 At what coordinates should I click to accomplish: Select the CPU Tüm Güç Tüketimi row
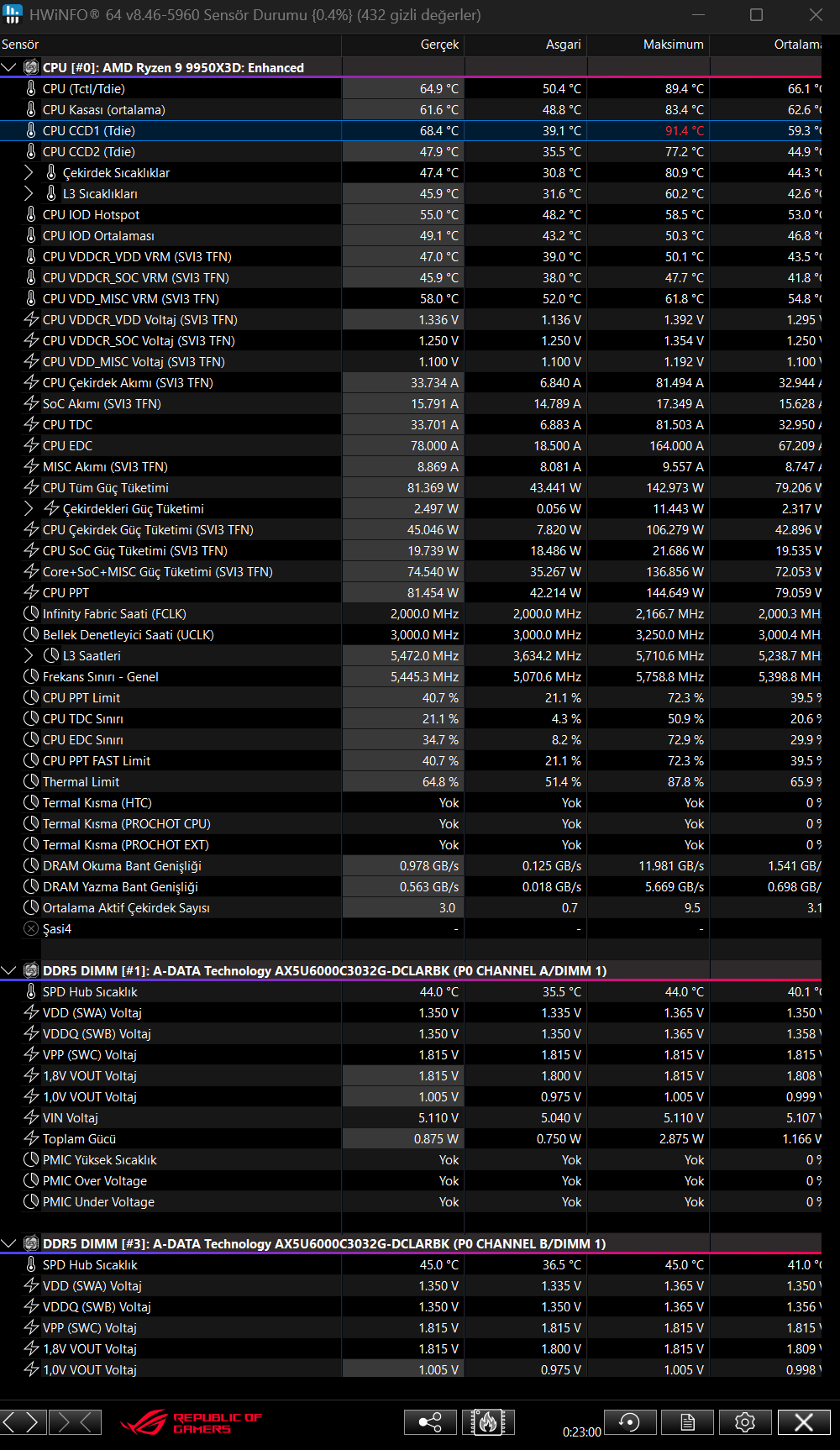tap(412, 487)
